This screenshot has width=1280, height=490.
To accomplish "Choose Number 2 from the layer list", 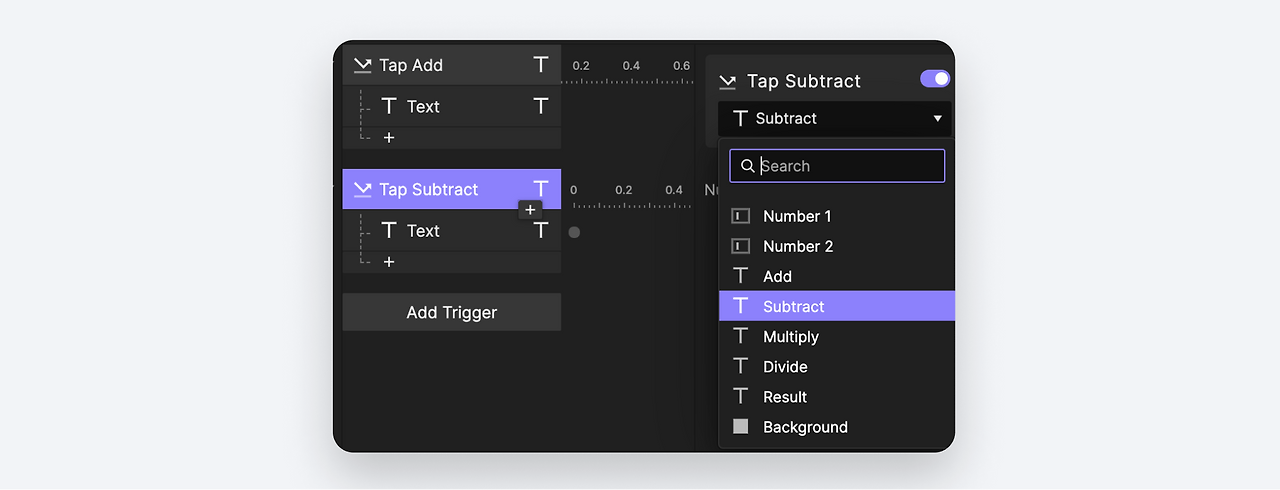I will (798, 246).
